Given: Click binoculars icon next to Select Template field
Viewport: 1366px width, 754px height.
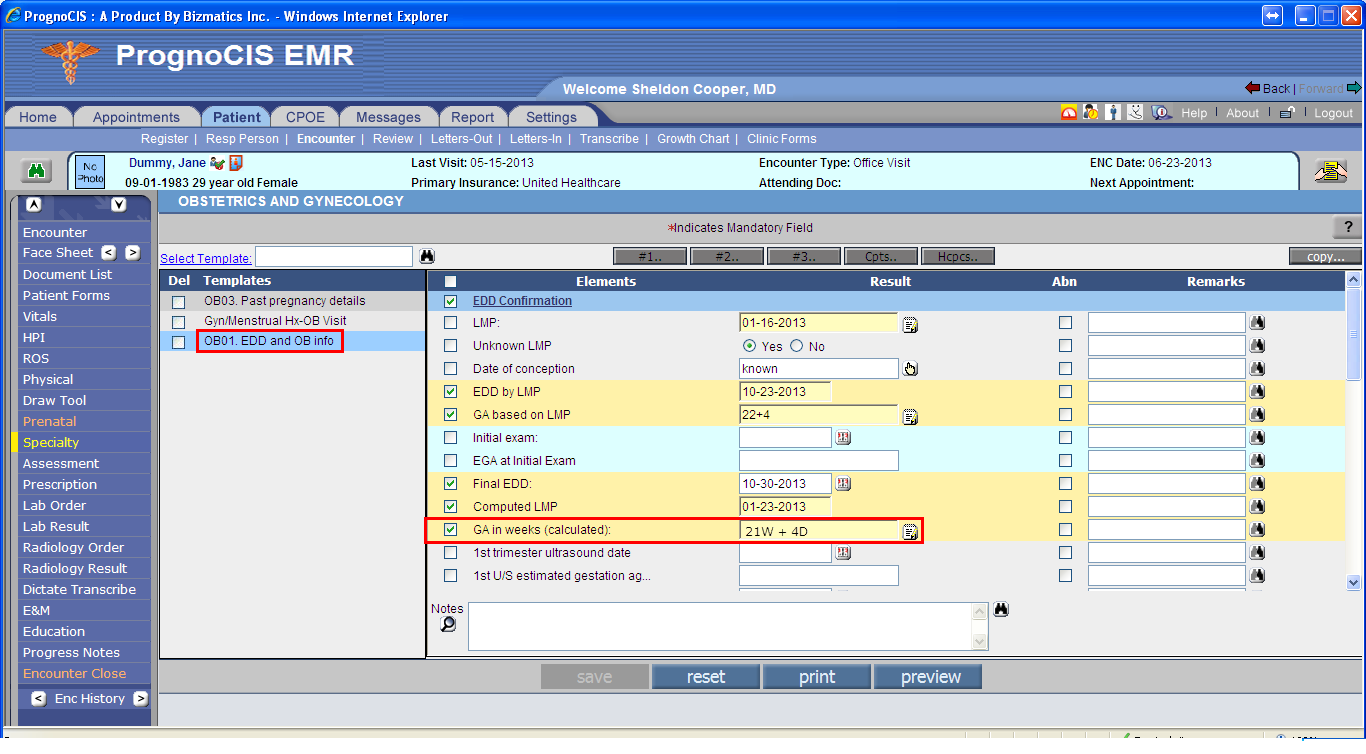Looking at the screenshot, I should pos(427,257).
